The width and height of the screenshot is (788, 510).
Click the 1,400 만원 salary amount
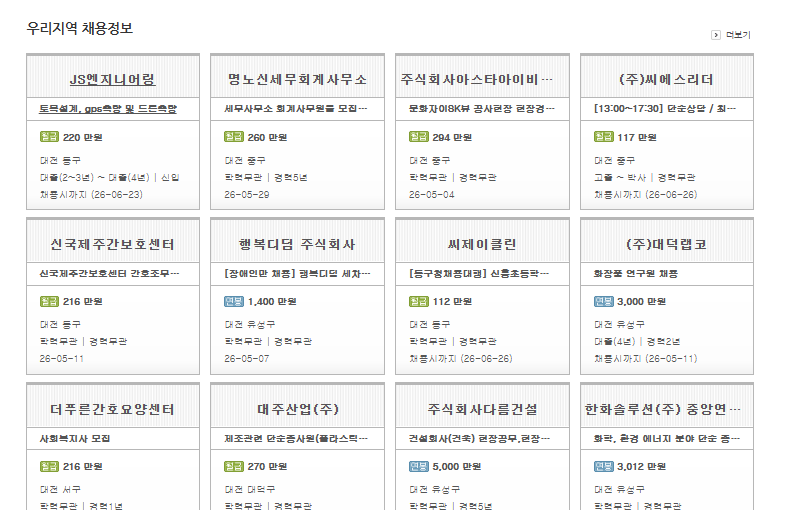click(272, 301)
